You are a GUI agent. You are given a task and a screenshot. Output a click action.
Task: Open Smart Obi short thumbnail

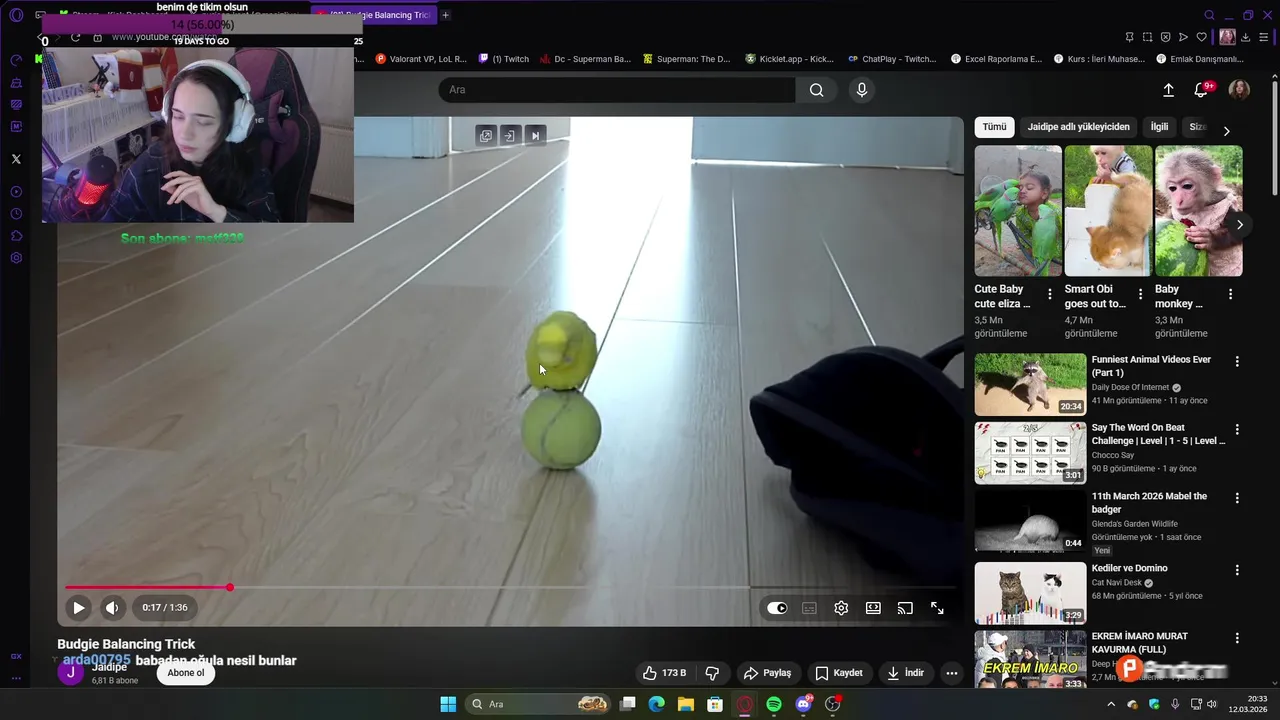tap(1108, 211)
